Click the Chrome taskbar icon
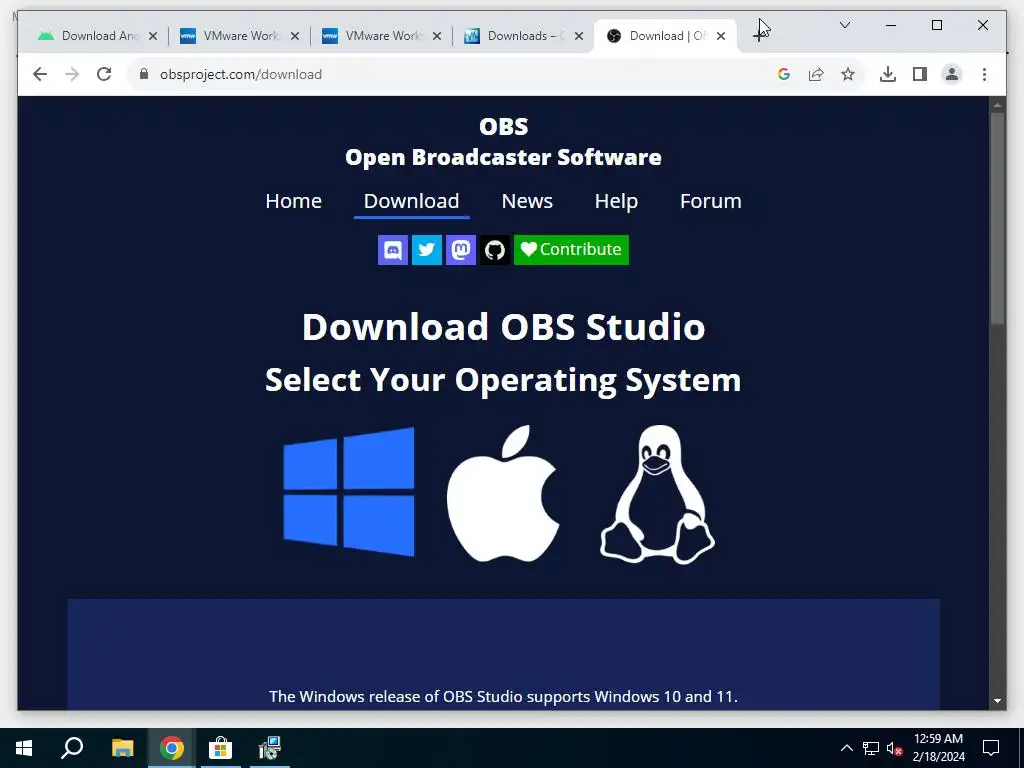 [172, 748]
